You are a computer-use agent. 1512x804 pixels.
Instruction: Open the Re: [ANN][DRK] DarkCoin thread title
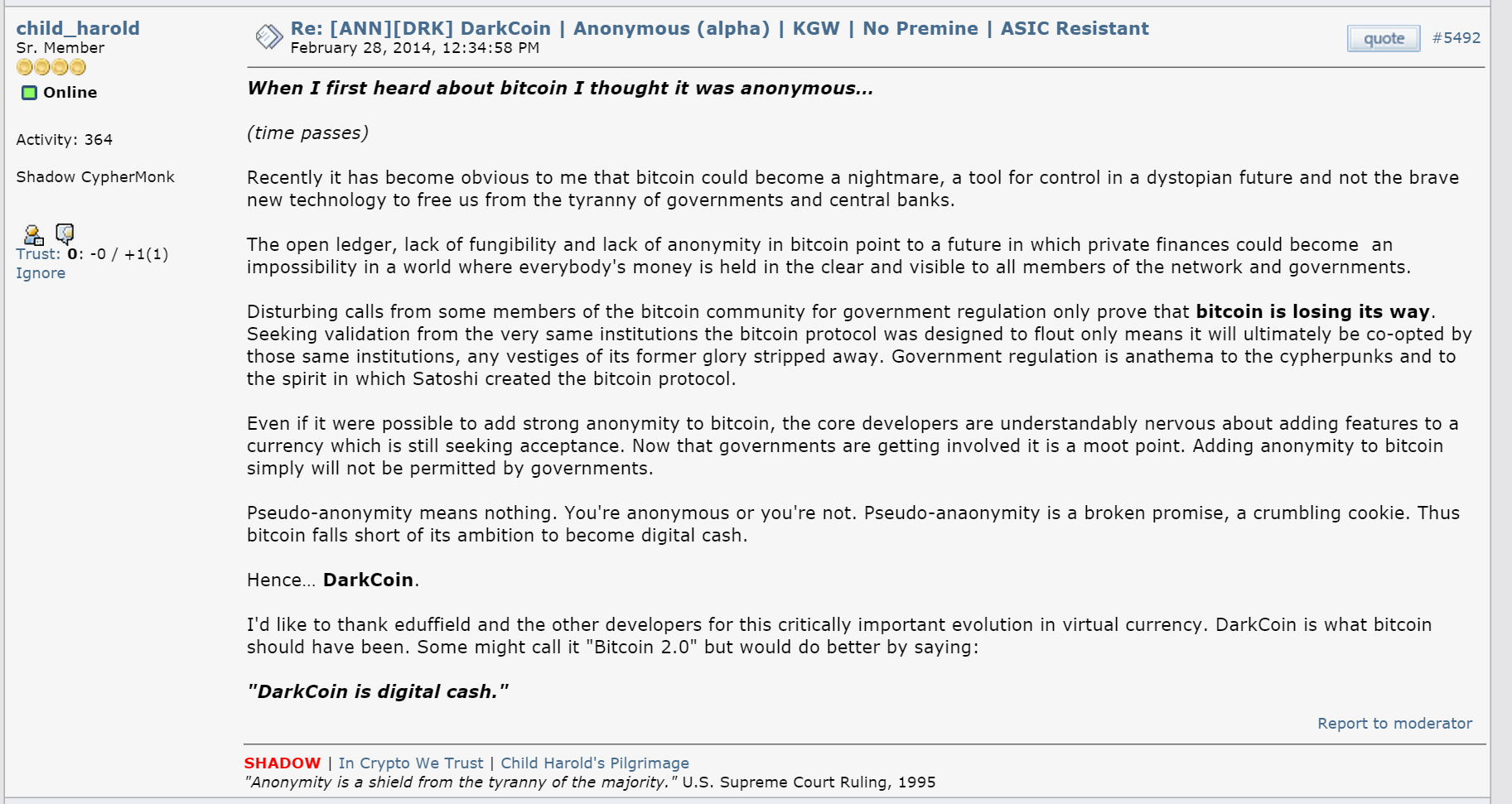coord(719,28)
